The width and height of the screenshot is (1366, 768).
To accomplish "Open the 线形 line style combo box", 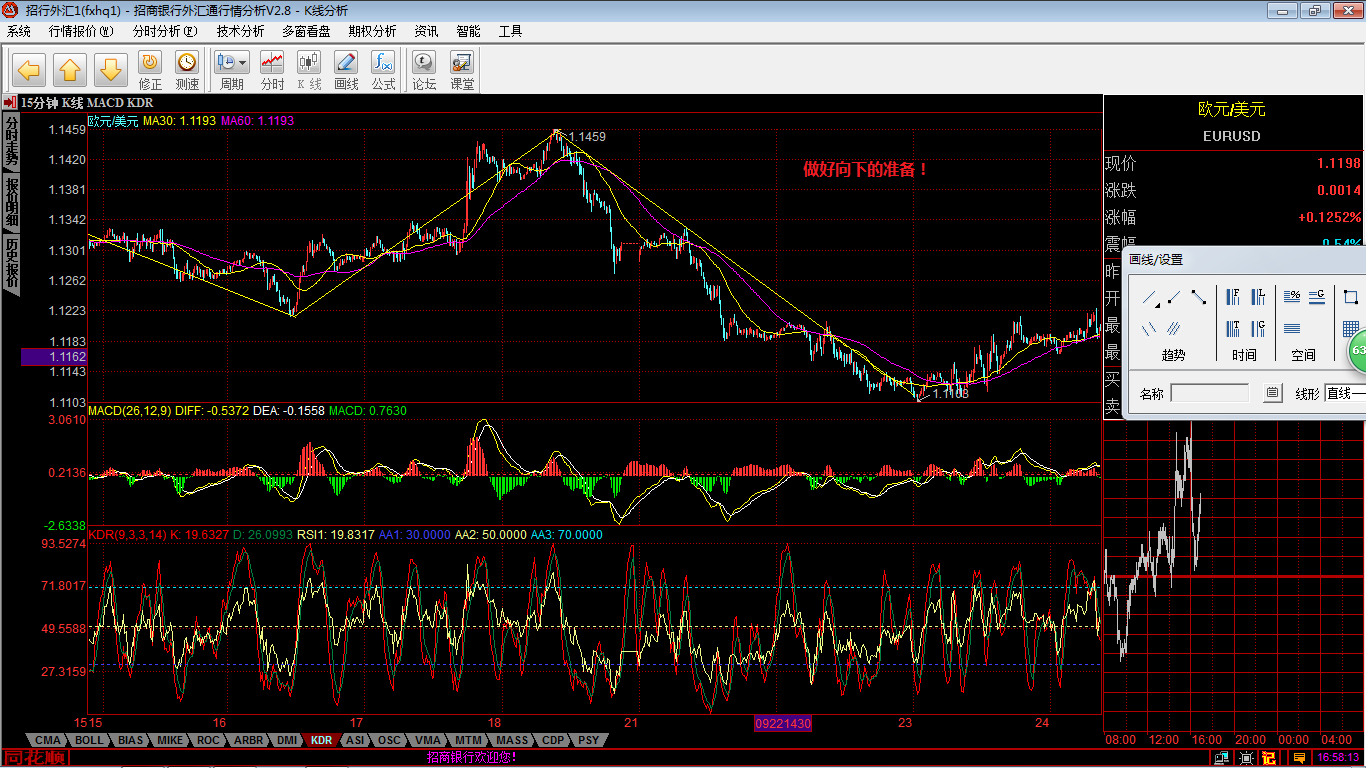I will tap(1345, 394).
